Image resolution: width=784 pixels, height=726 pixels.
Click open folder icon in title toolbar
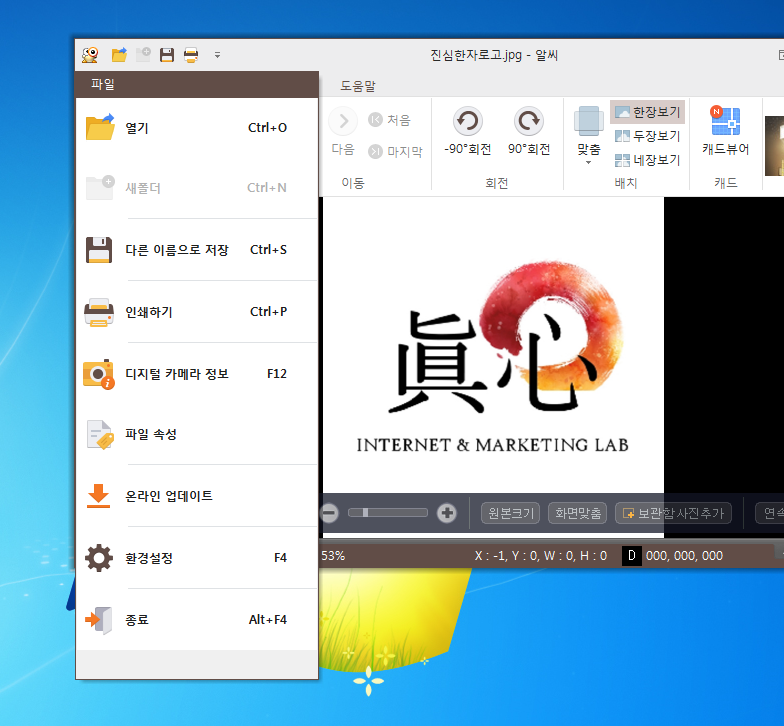click(x=119, y=54)
